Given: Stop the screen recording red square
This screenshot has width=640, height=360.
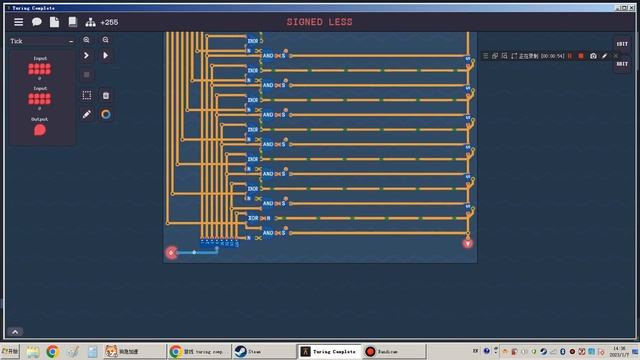Looking at the screenshot, I should click(581, 56).
